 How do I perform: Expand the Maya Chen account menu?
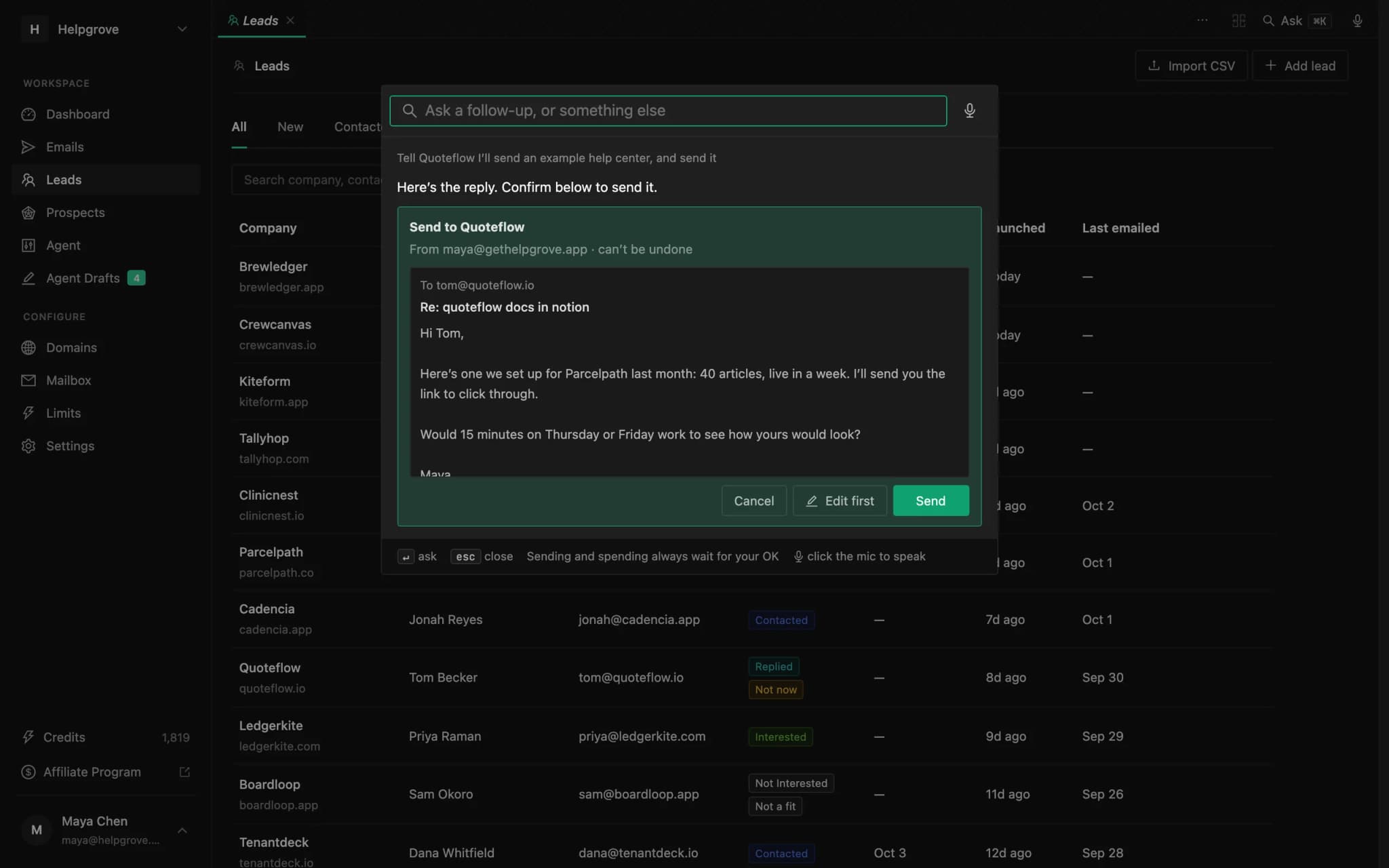coord(106,830)
